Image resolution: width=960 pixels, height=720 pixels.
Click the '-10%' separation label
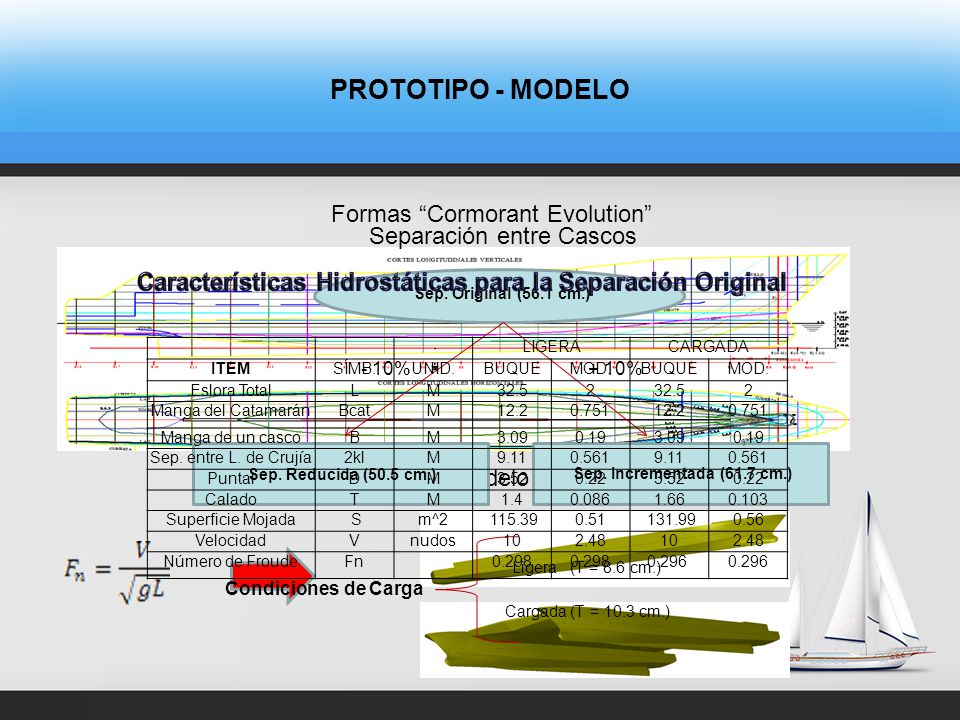point(386,369)
